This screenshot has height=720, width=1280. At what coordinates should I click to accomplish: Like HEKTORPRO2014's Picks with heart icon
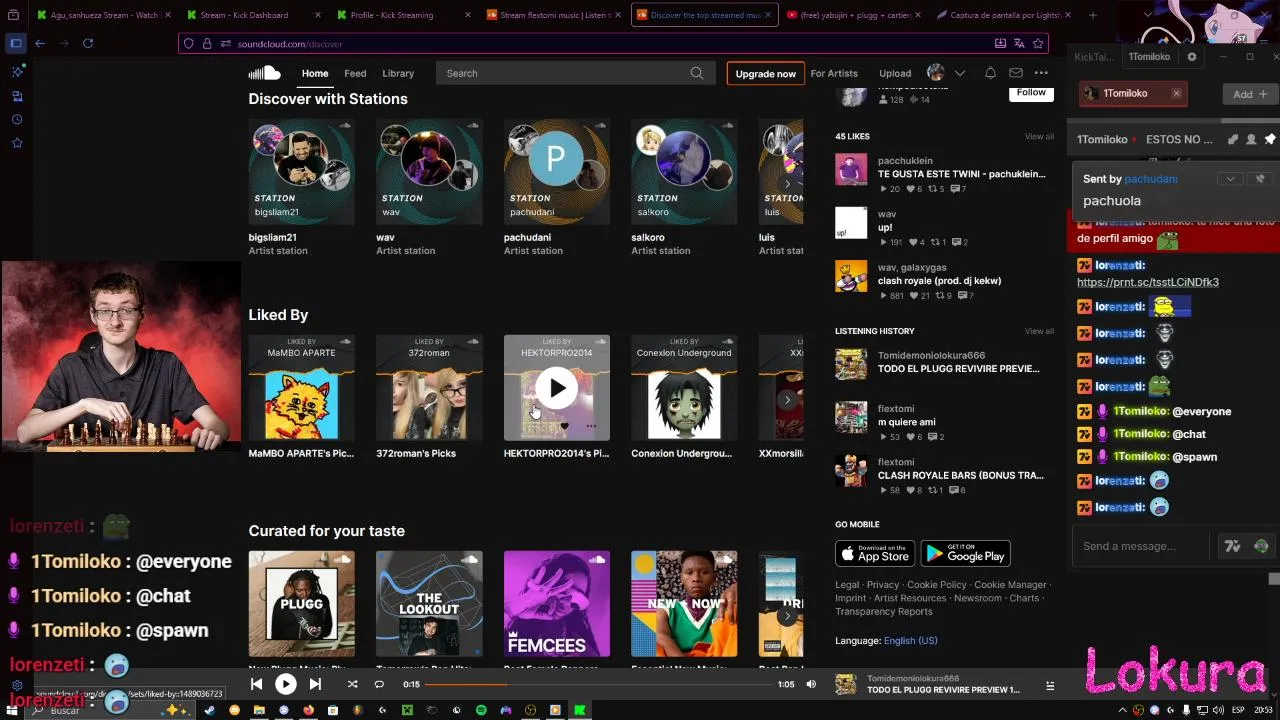tap(564, 427)
